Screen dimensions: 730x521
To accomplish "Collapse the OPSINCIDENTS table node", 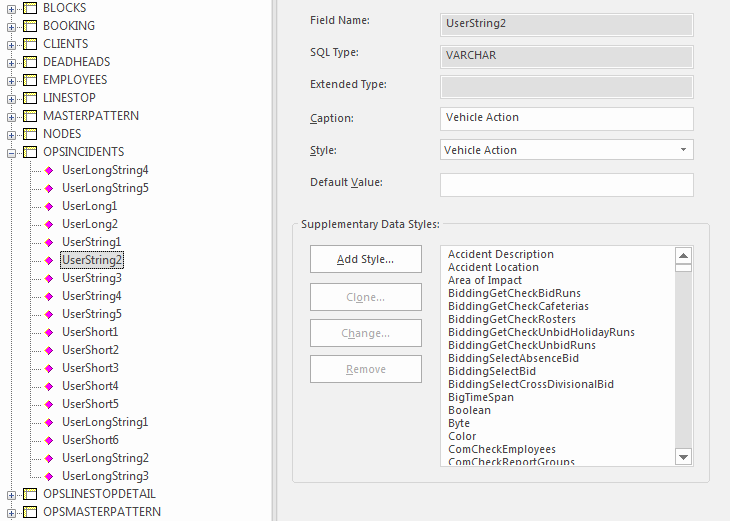I will tap(11, 154).
